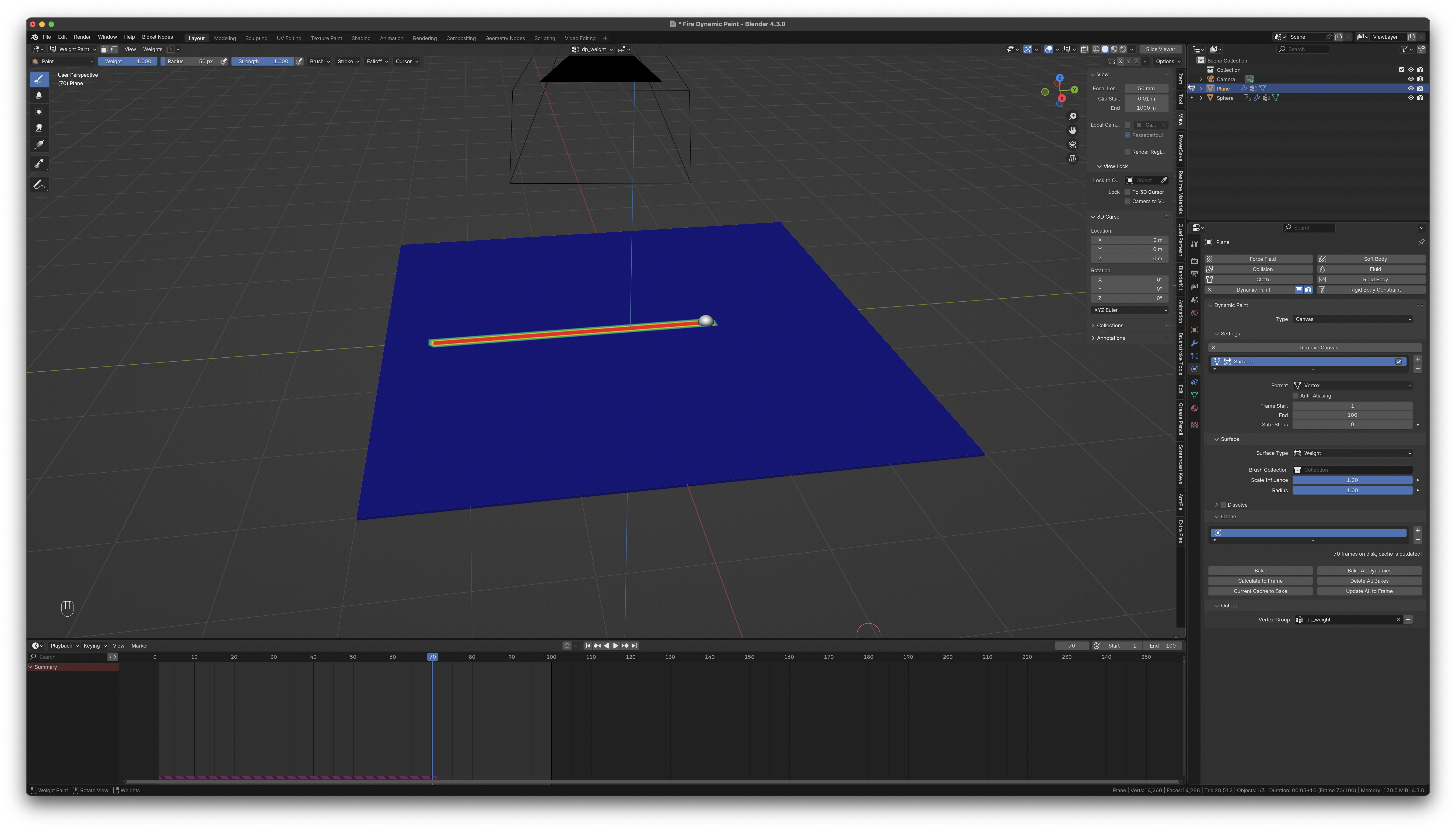Open the Particles properties tab
The height and width of the screenshot is (830, 1456).
click(x=1194, y=356)
